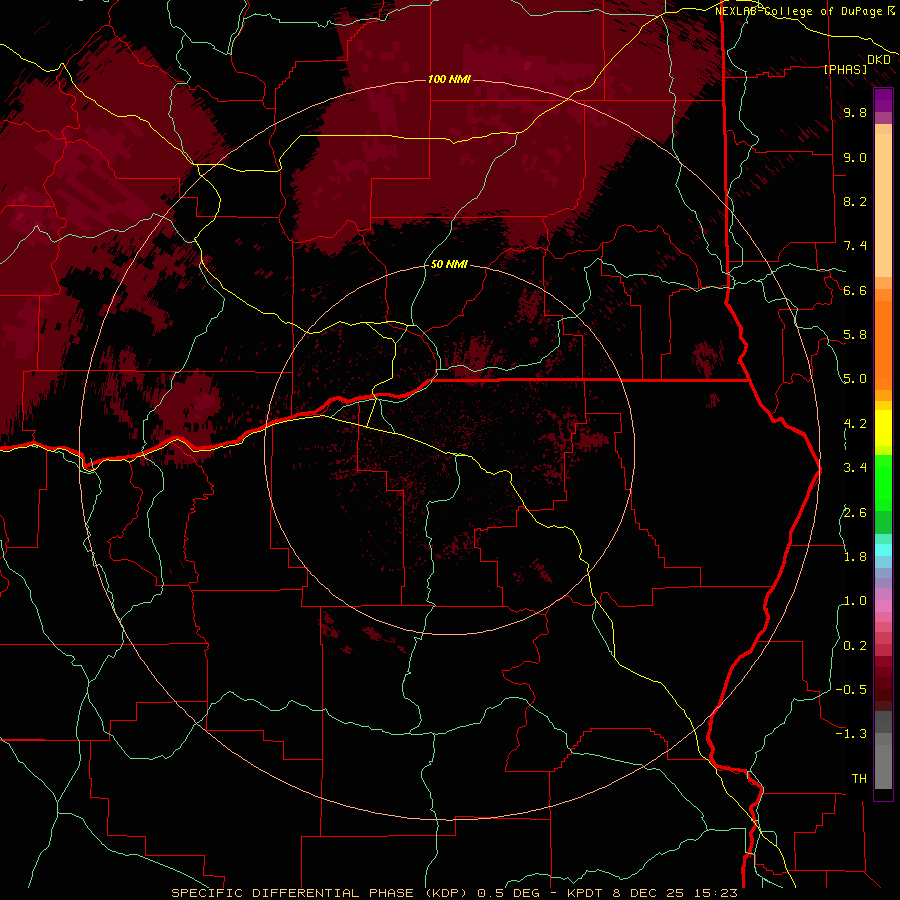Select the -1.3 scale value
900x900 pixels.
tap(851, 734)
